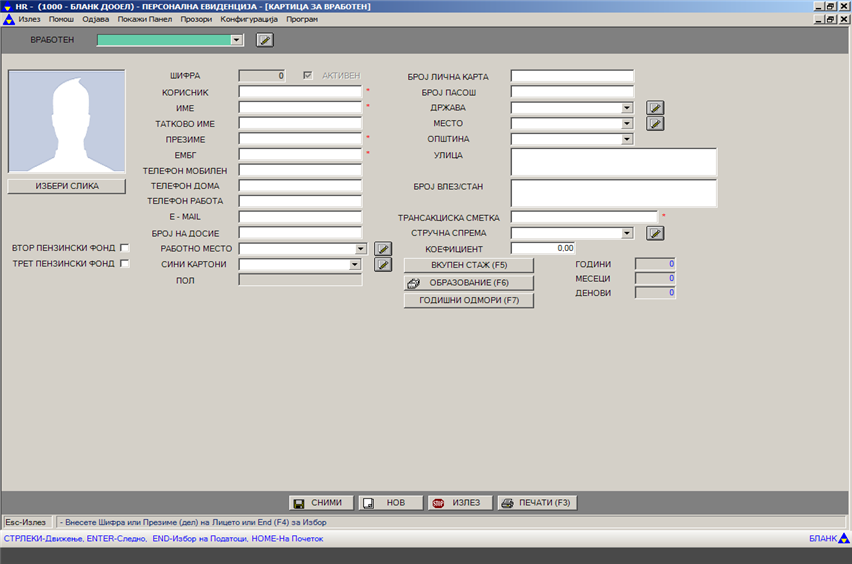
Task: Click the pencil icon beside СИНИ КАРТОНИ
Action: 383,265
